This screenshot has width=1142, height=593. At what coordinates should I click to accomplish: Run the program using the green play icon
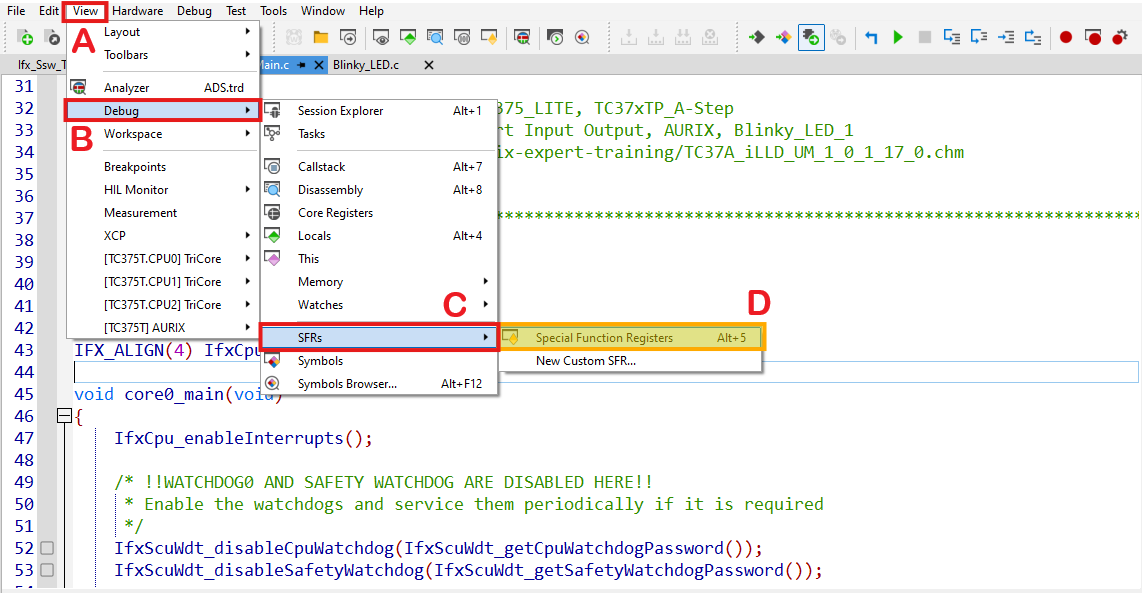898,37
